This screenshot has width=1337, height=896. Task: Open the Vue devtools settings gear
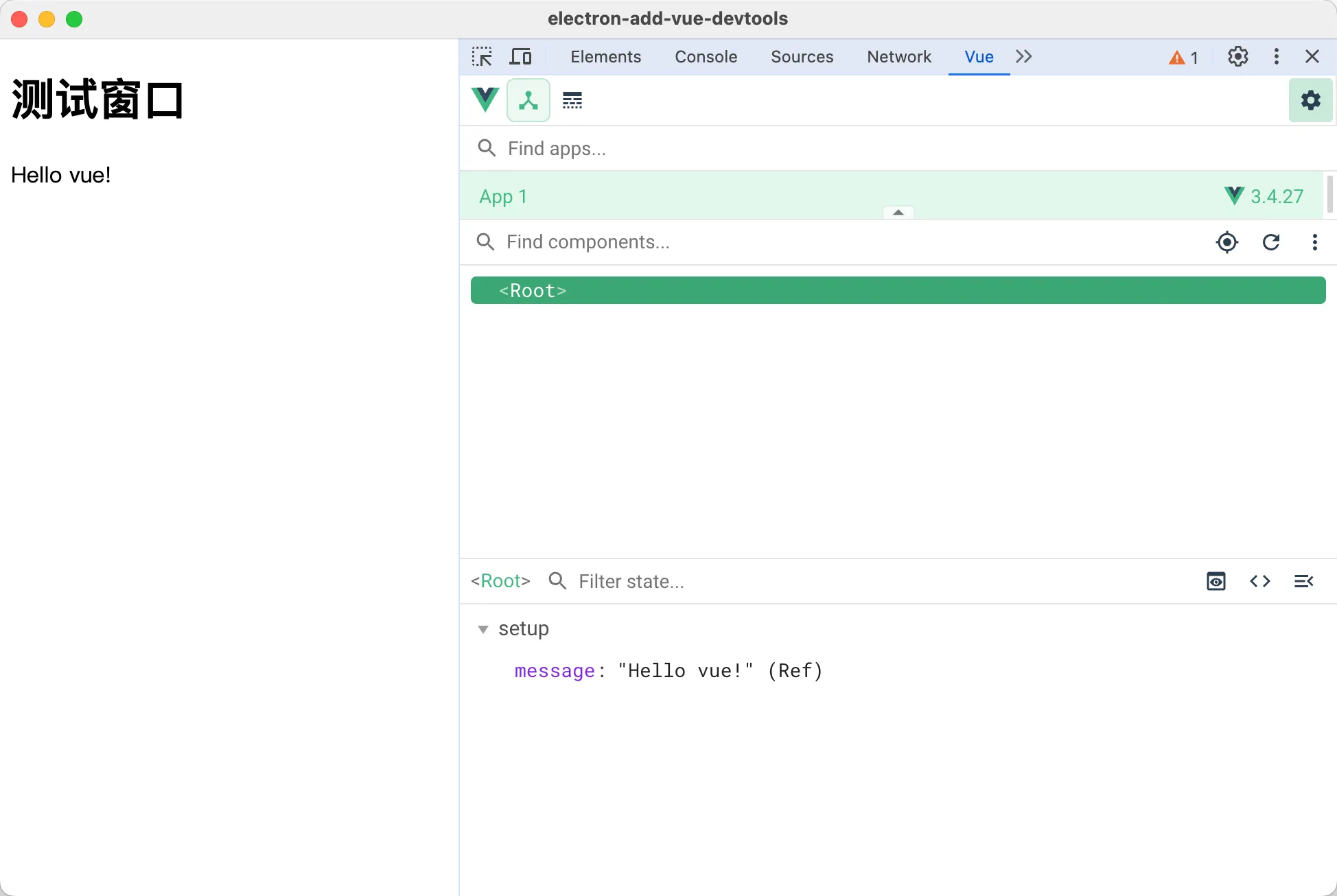pos(1310,100)
